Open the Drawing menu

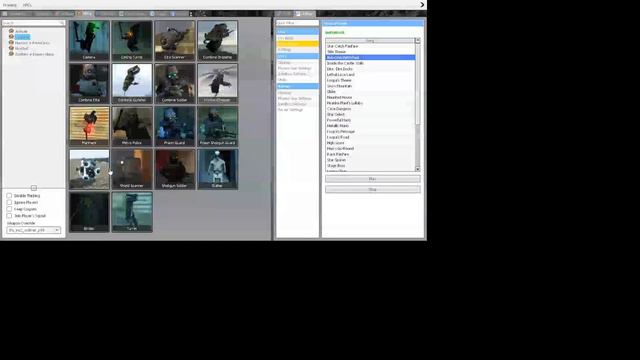click(10, 5)
